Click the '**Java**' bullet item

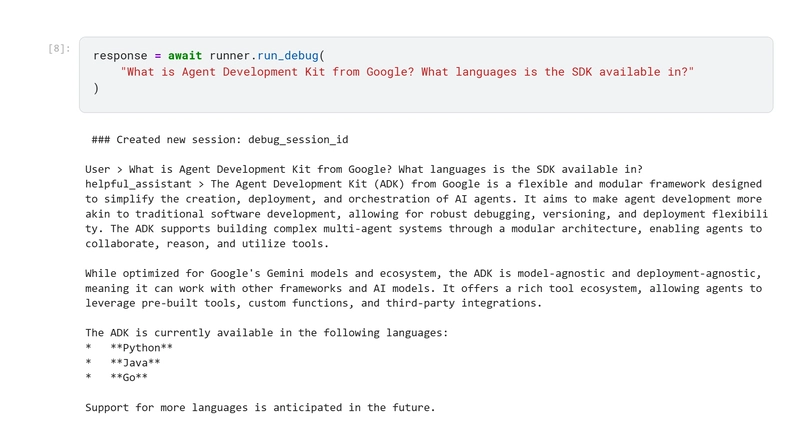pos(135,363)
